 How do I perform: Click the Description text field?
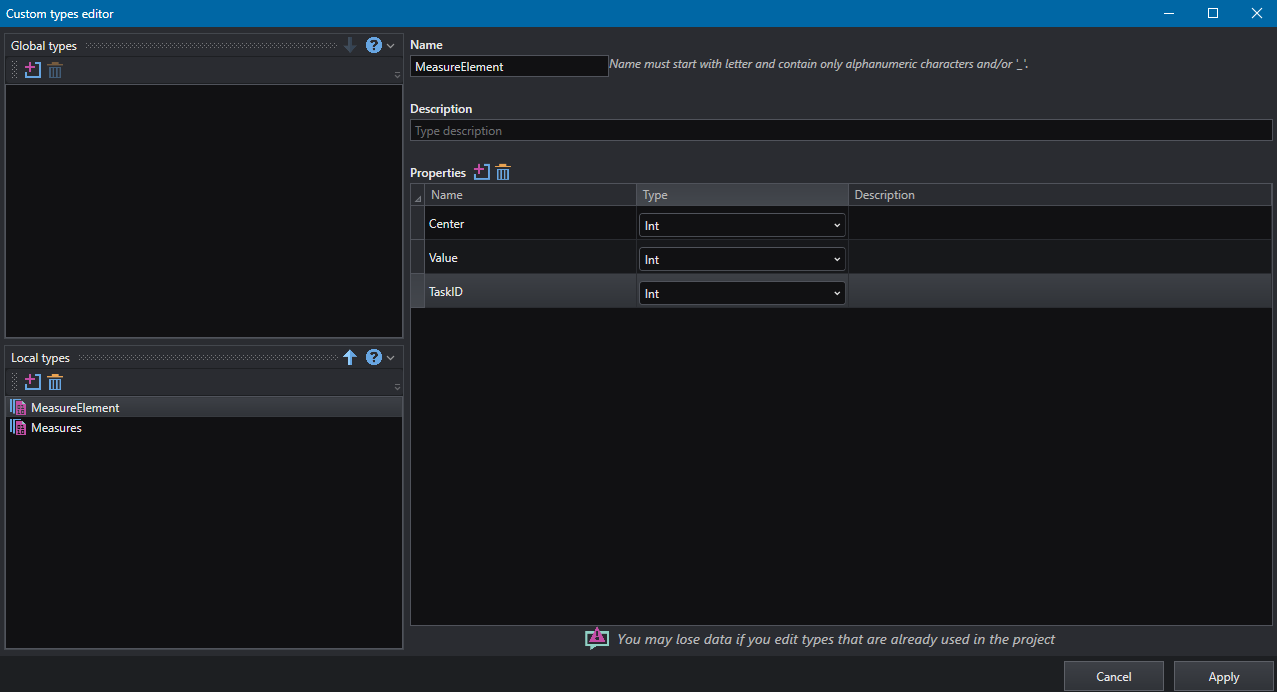(841, 131)
